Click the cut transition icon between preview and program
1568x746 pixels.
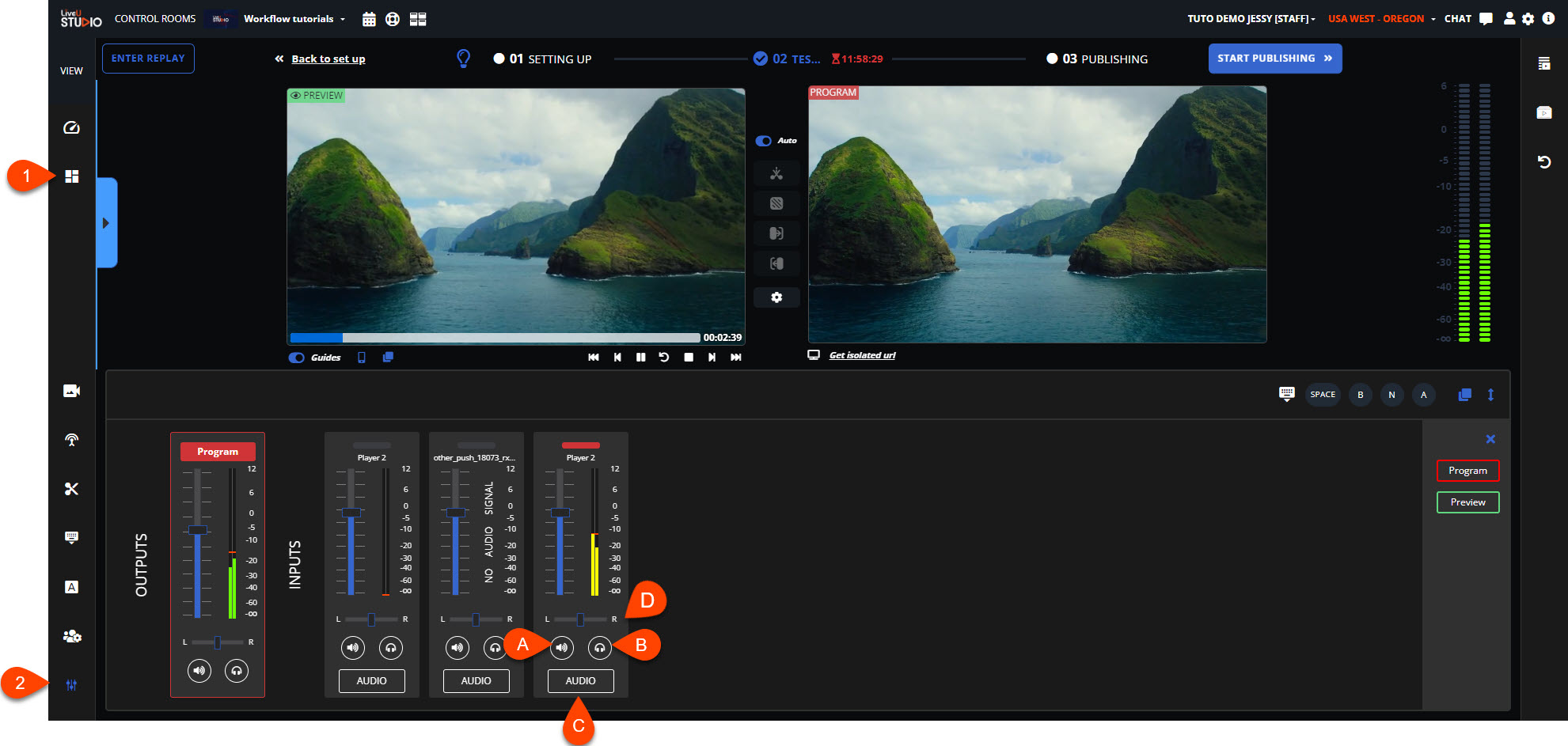[x=776, y=173]
